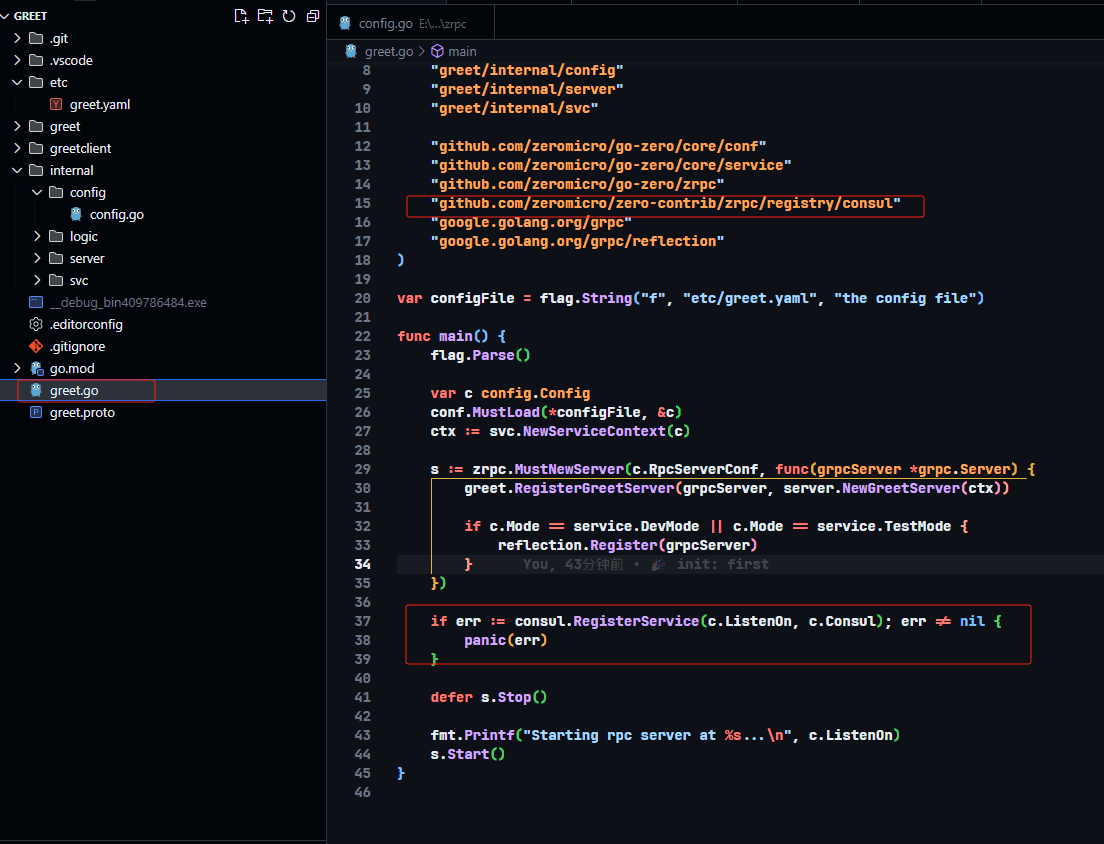1104x844 pixels.
Task: Click line number 37 in the gutter
Action: pyautogui.click(x=362, y=621)
